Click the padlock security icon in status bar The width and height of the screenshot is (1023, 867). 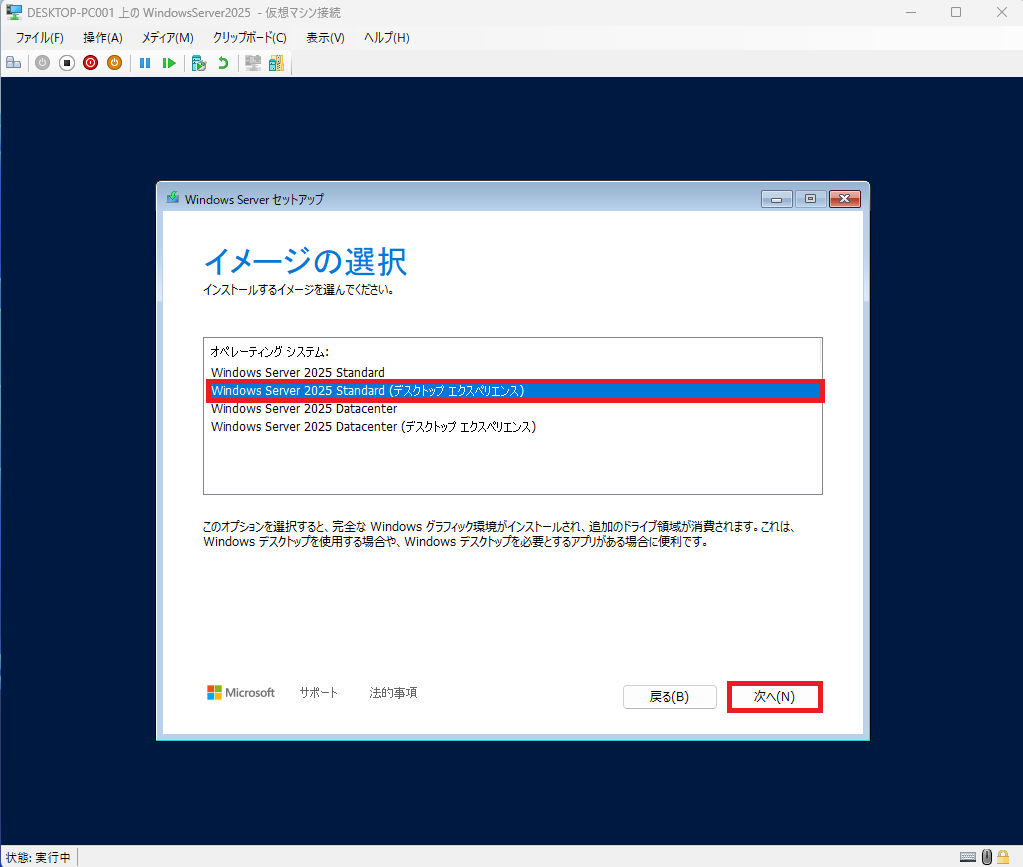pyautogui.click(x=1003, y=857)
